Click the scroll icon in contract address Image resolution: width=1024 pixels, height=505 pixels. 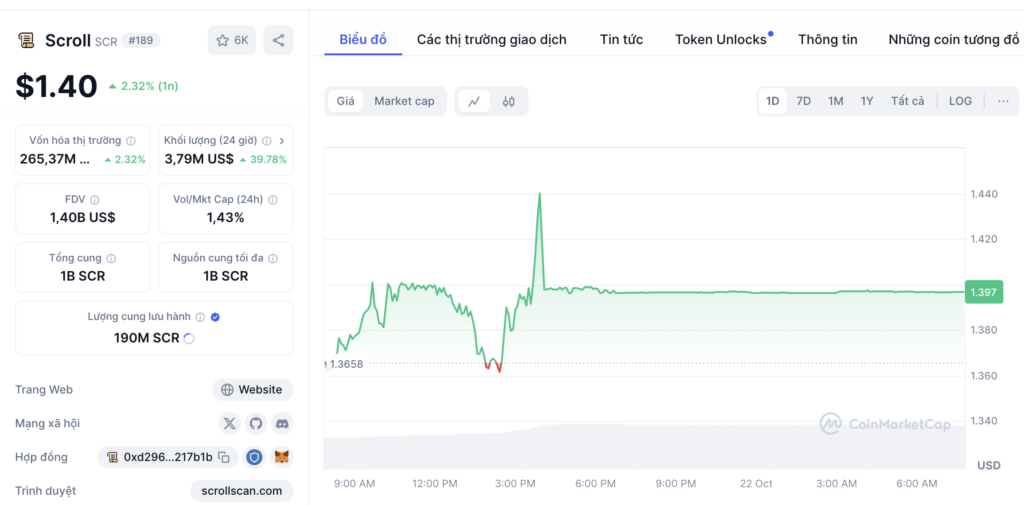(112, 457)
